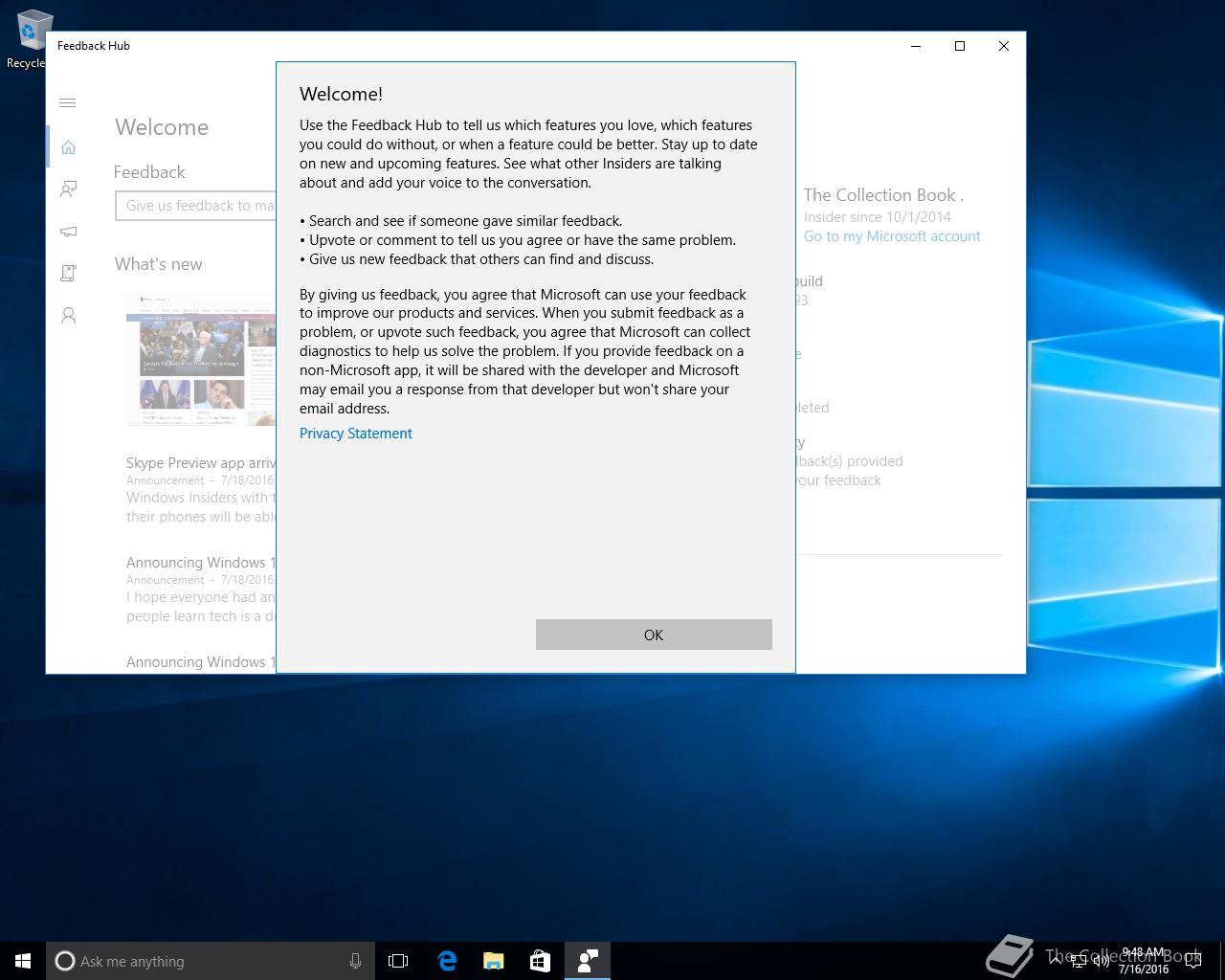The image size is (1225, 980).
Task: Close the Feedback Hub window
Action: click(1004, 46)
